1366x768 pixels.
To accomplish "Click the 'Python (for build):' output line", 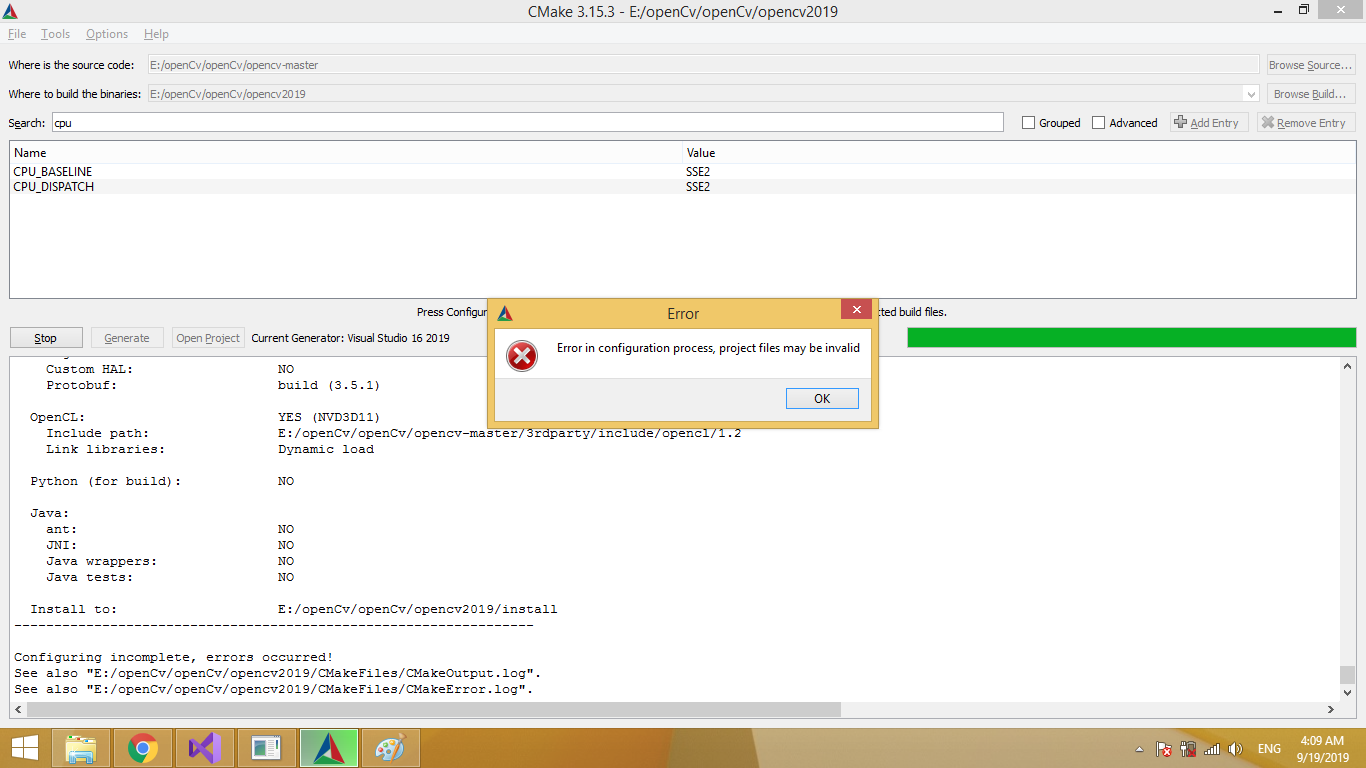I will [162, 481].
